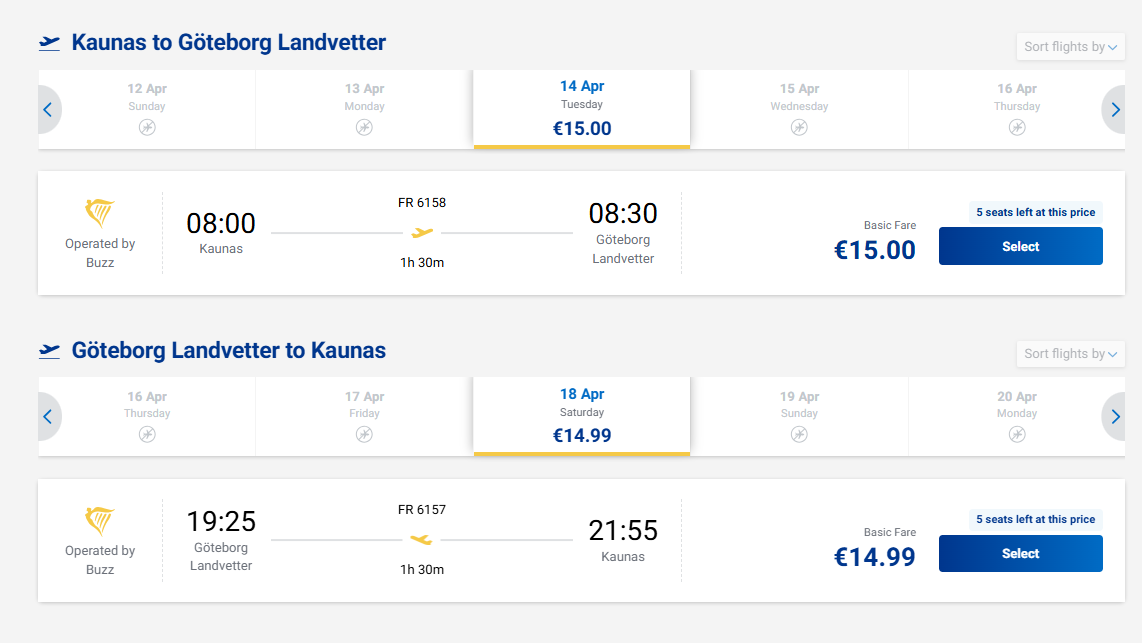Select the 14 Apr Tuesday date tab
Screen dimensions: 1142x643
click(582, 108)
